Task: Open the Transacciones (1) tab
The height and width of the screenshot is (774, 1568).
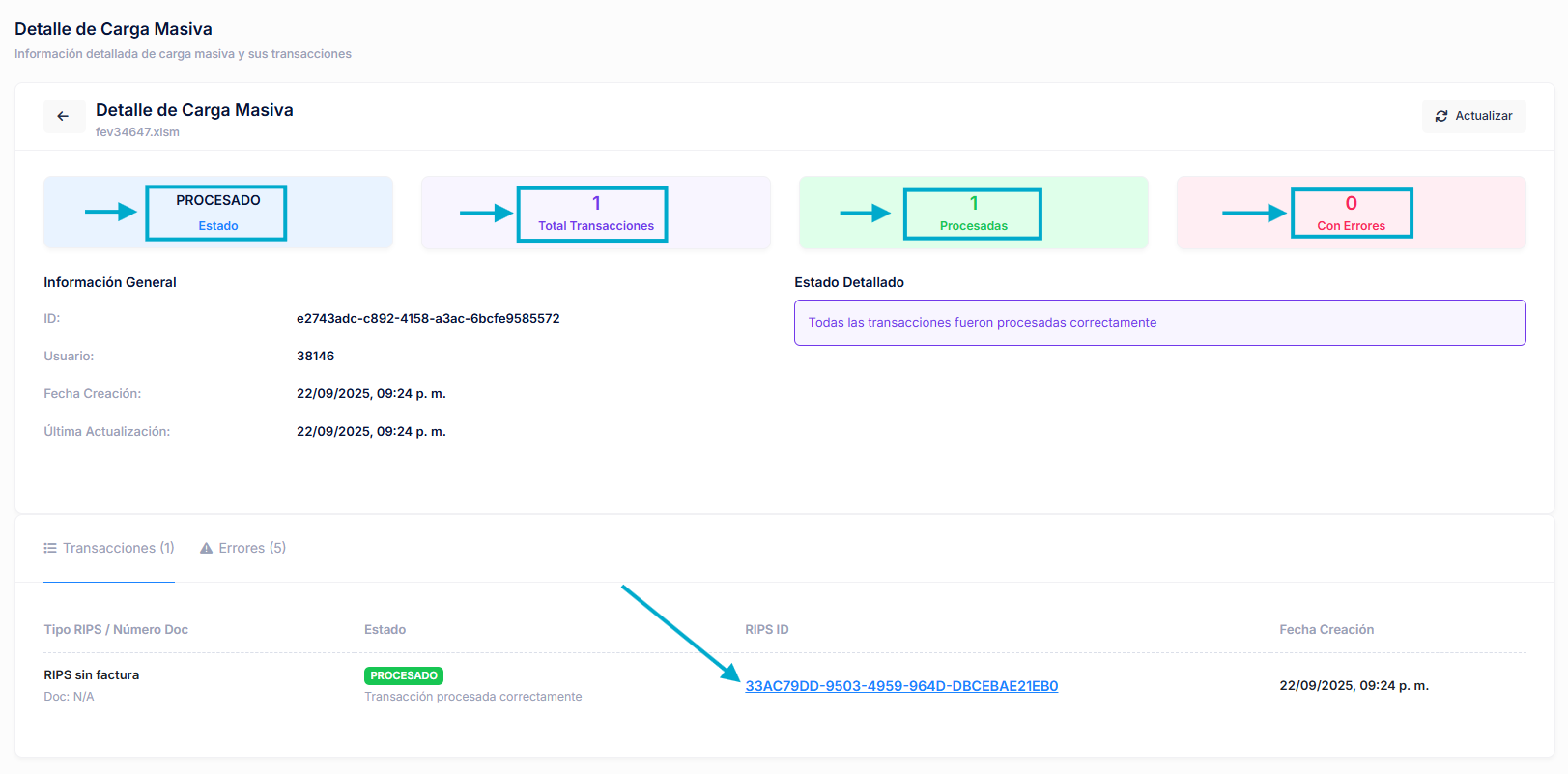Action: pos(109,548)
